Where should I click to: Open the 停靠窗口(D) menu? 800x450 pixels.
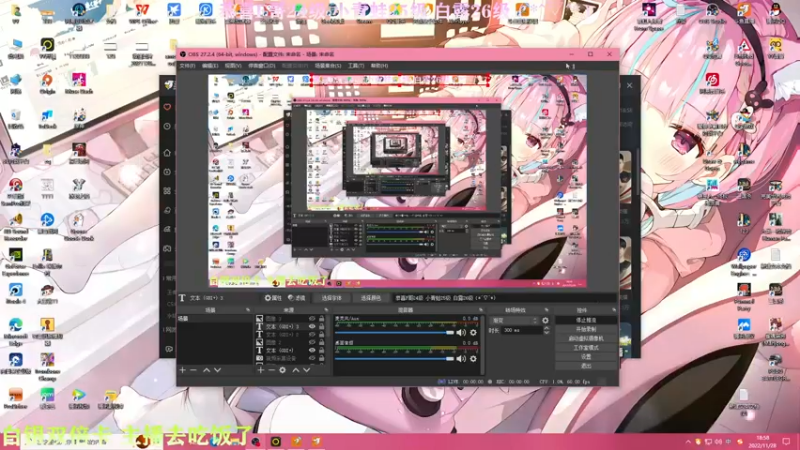point(262,66)
